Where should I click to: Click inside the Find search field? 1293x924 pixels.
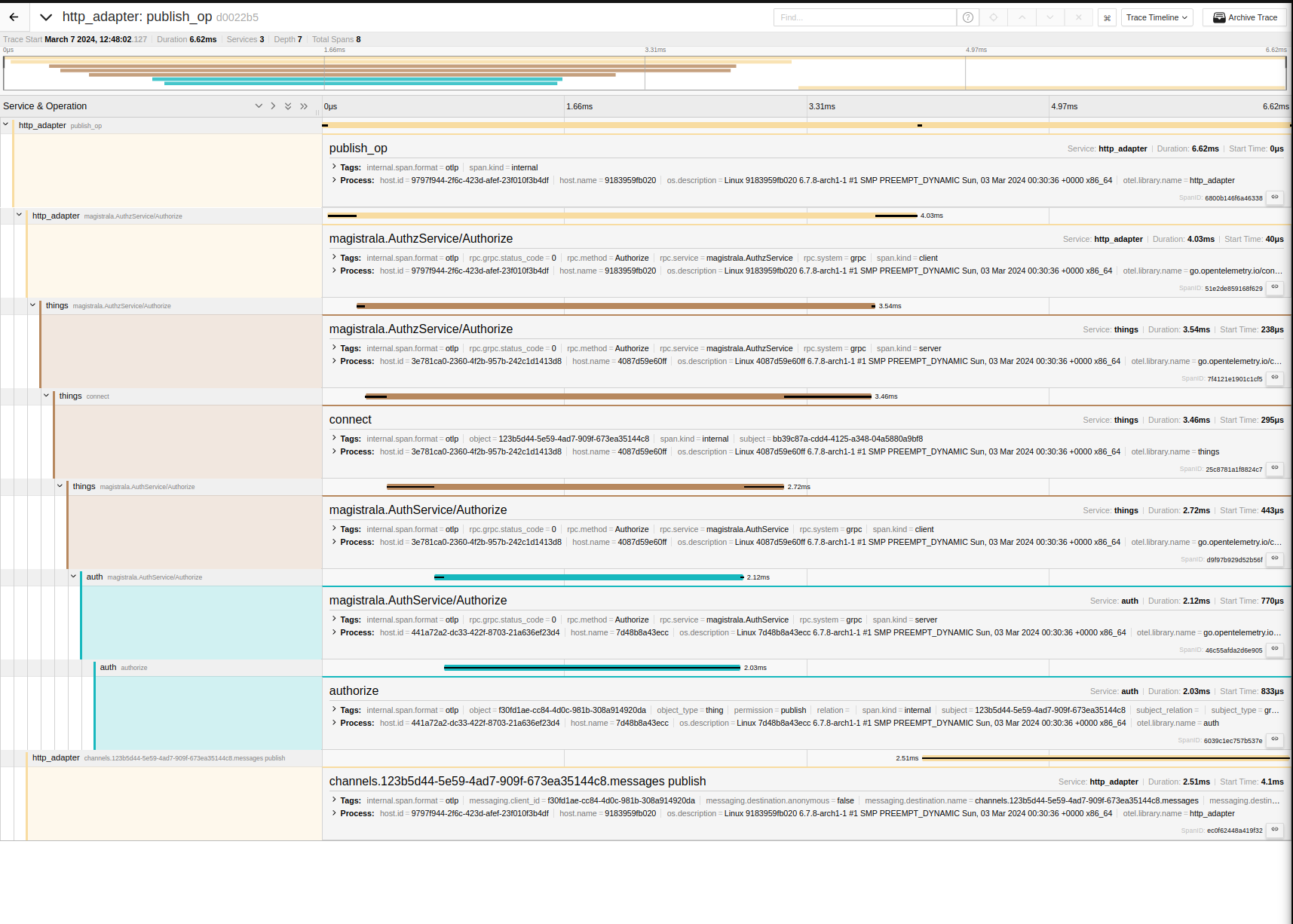(865, 17)
